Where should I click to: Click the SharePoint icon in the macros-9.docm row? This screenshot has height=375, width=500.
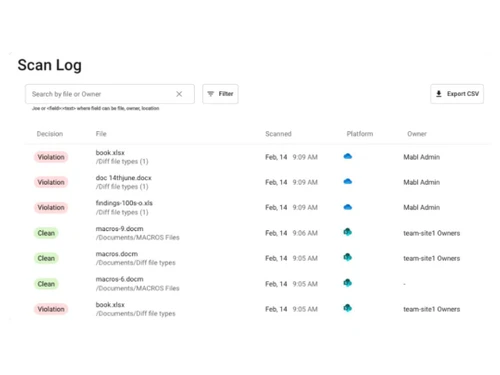pos(348,232)
